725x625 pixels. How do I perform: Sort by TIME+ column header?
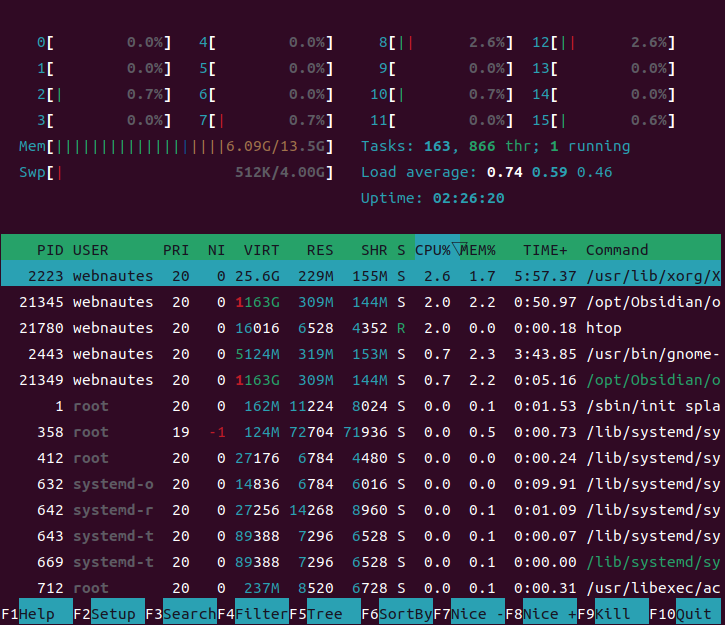click(x=545, y=250)
